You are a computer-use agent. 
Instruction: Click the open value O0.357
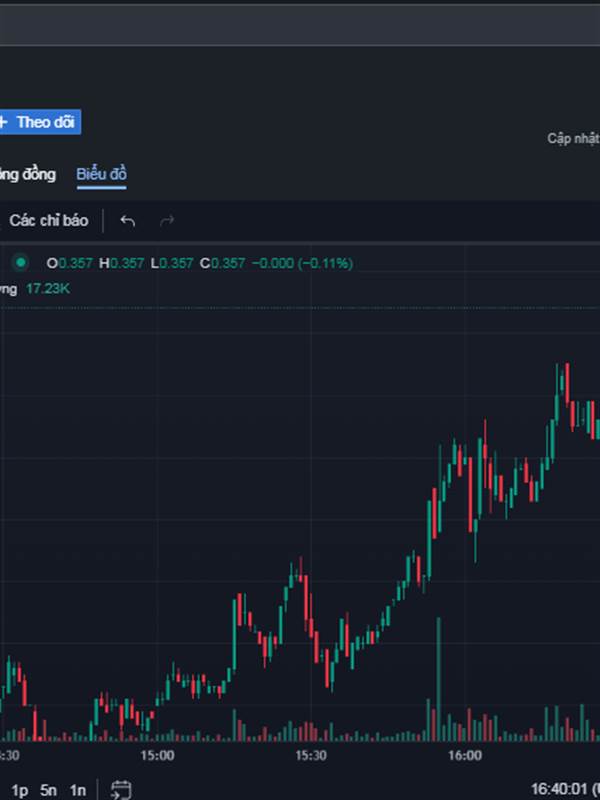click(69, 263)
